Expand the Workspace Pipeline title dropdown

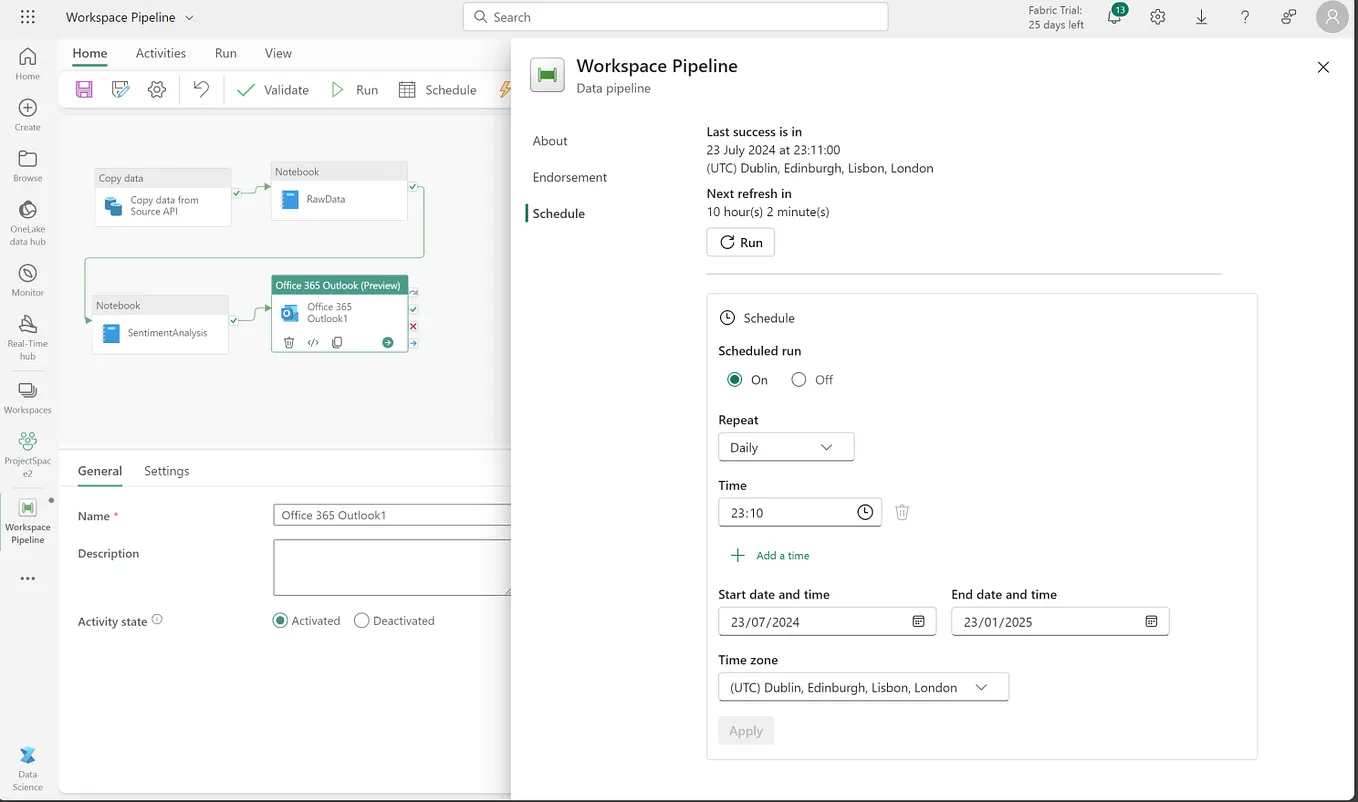[x=190, y=17]
